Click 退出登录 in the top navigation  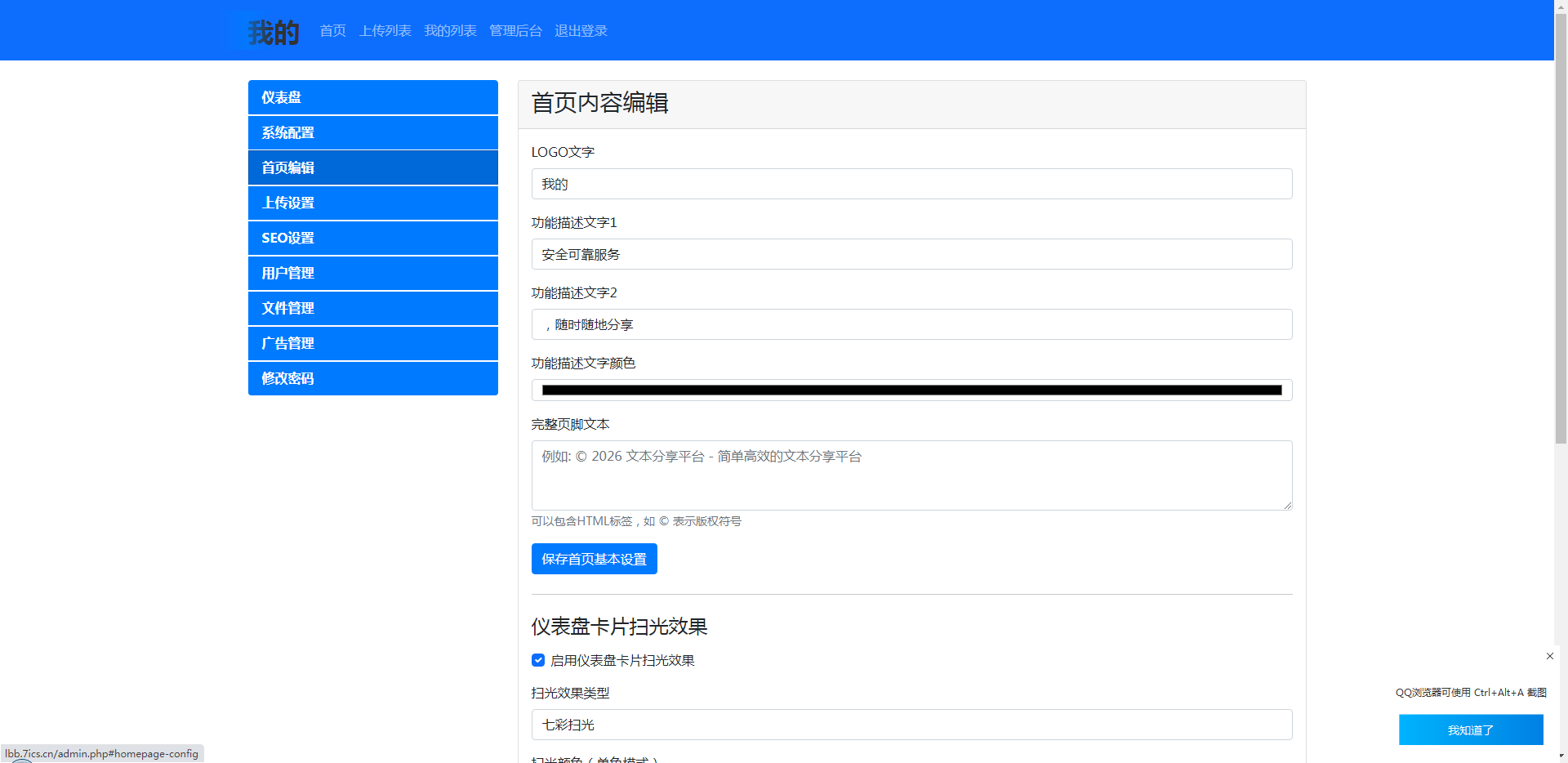pos(581,31)
